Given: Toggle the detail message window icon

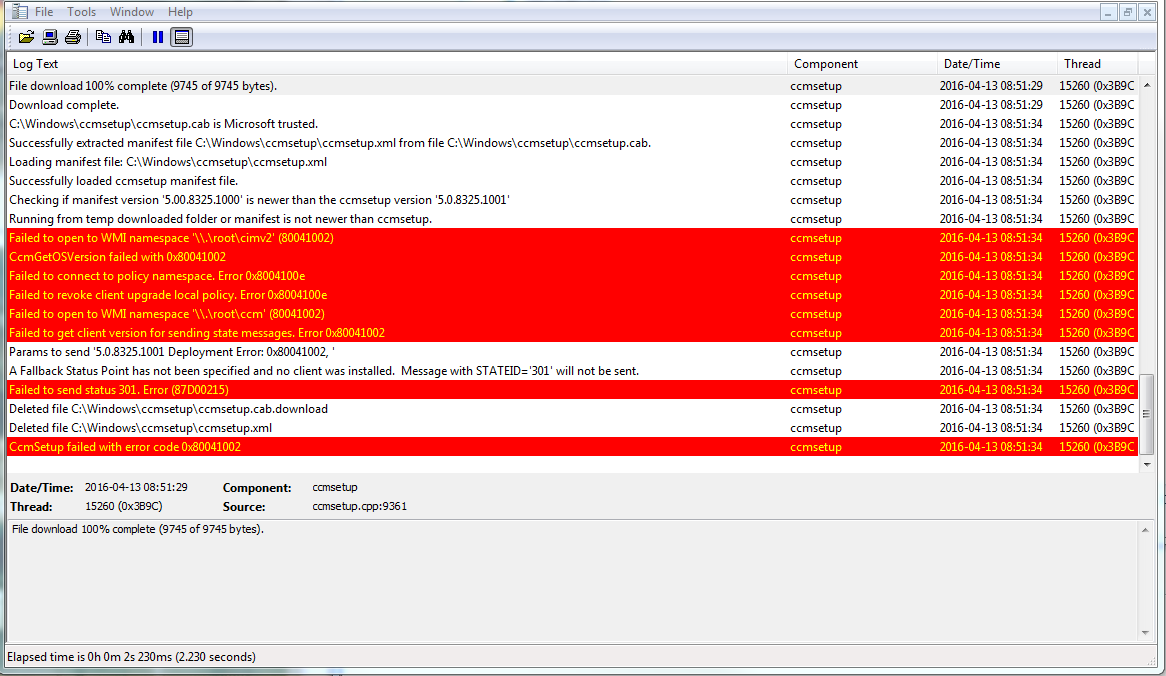Looking at the screenshot, I should 181,36.
